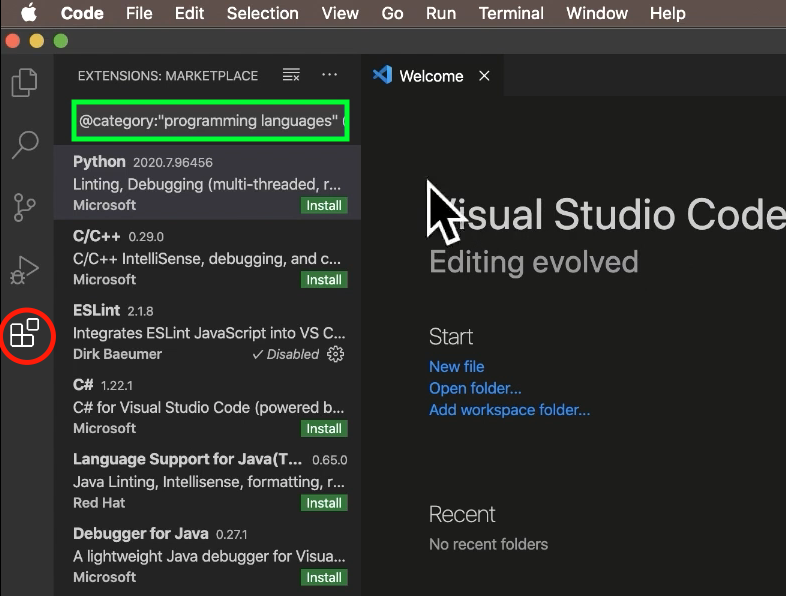The width and height of the screenshot is (786, 596).
Task: Open the Selection menu
Action: point(263,13)
